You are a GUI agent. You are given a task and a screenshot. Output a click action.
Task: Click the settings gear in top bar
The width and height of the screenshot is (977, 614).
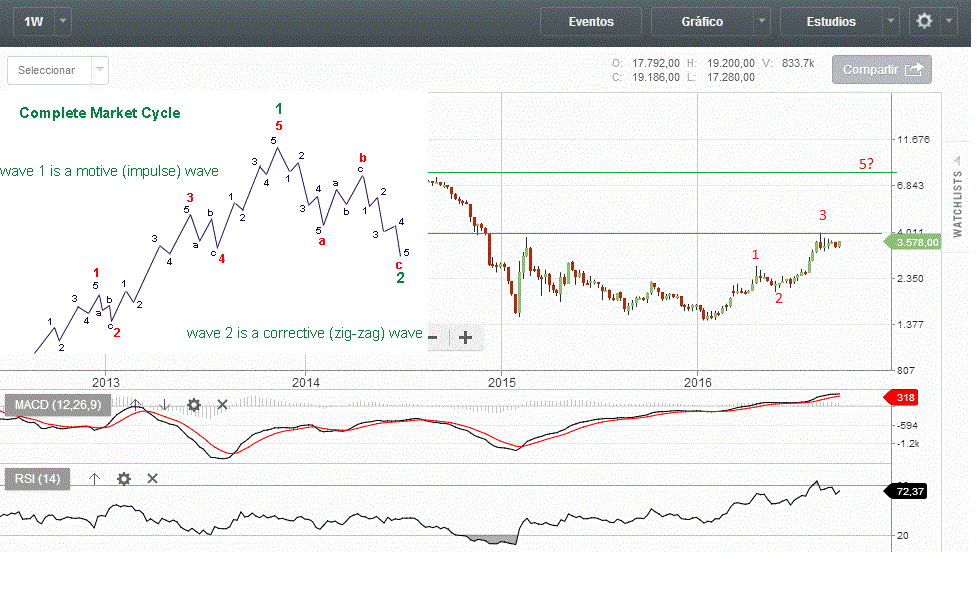[925, 21]
